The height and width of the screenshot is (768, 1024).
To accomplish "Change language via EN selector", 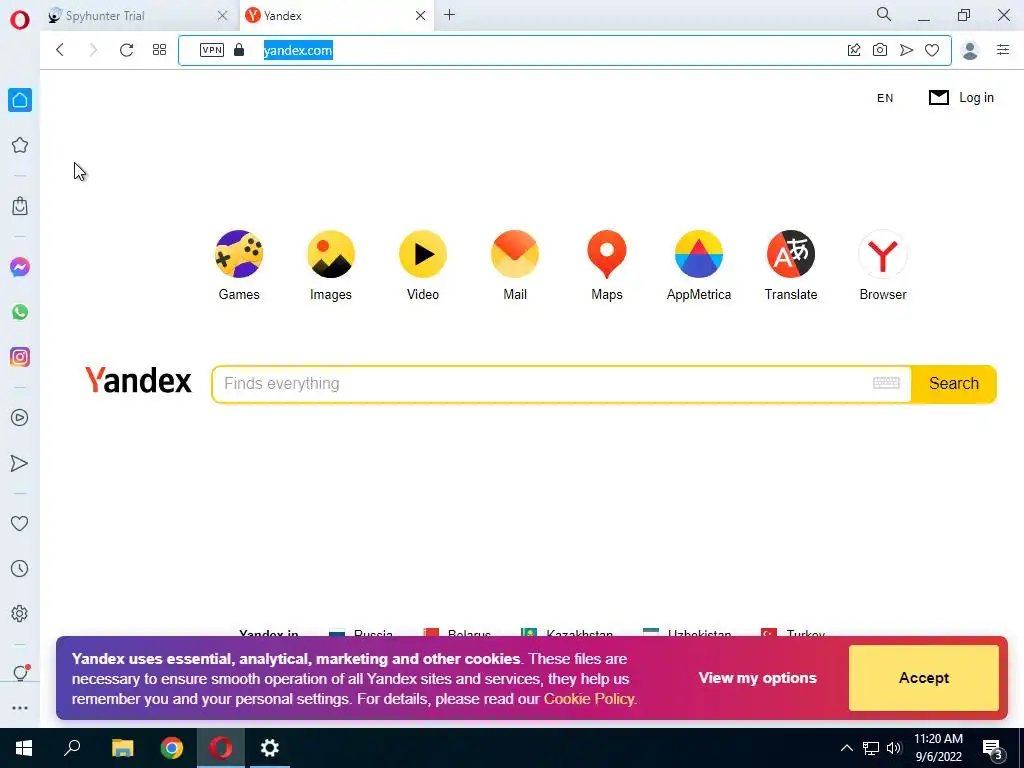I will pos(885,98).
